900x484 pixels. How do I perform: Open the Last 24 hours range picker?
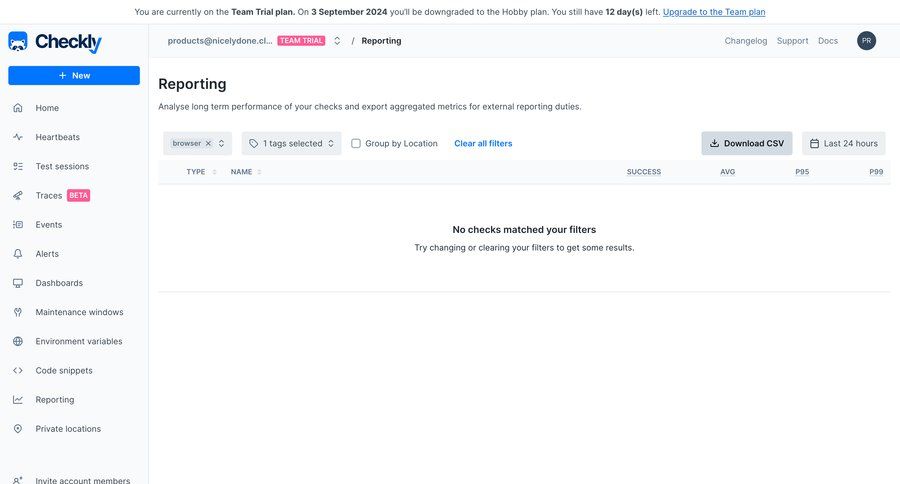pyautogui.click(x=843, y=144)
